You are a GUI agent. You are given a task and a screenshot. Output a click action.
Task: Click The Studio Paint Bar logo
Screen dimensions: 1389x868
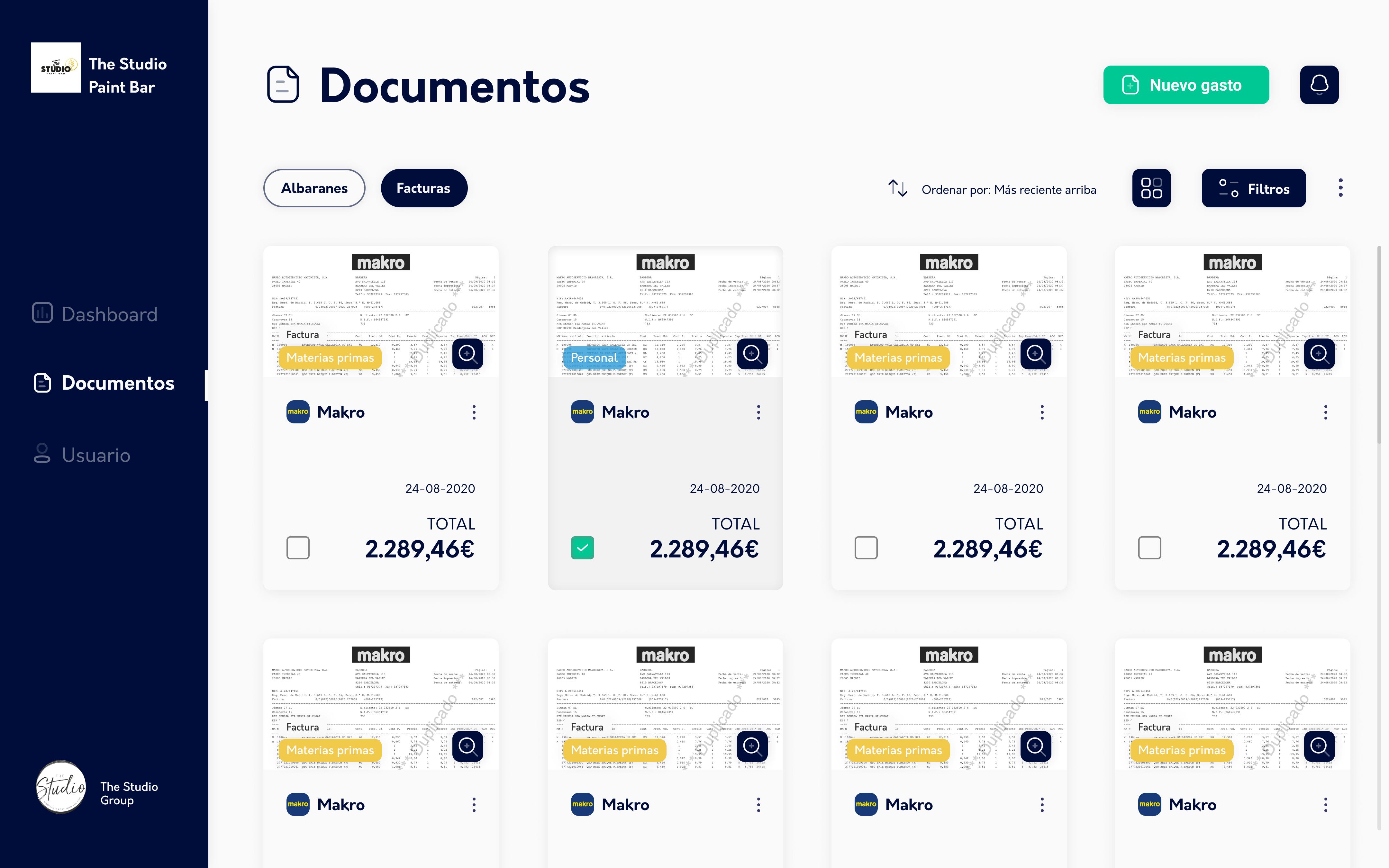click(x=56, y=68)
